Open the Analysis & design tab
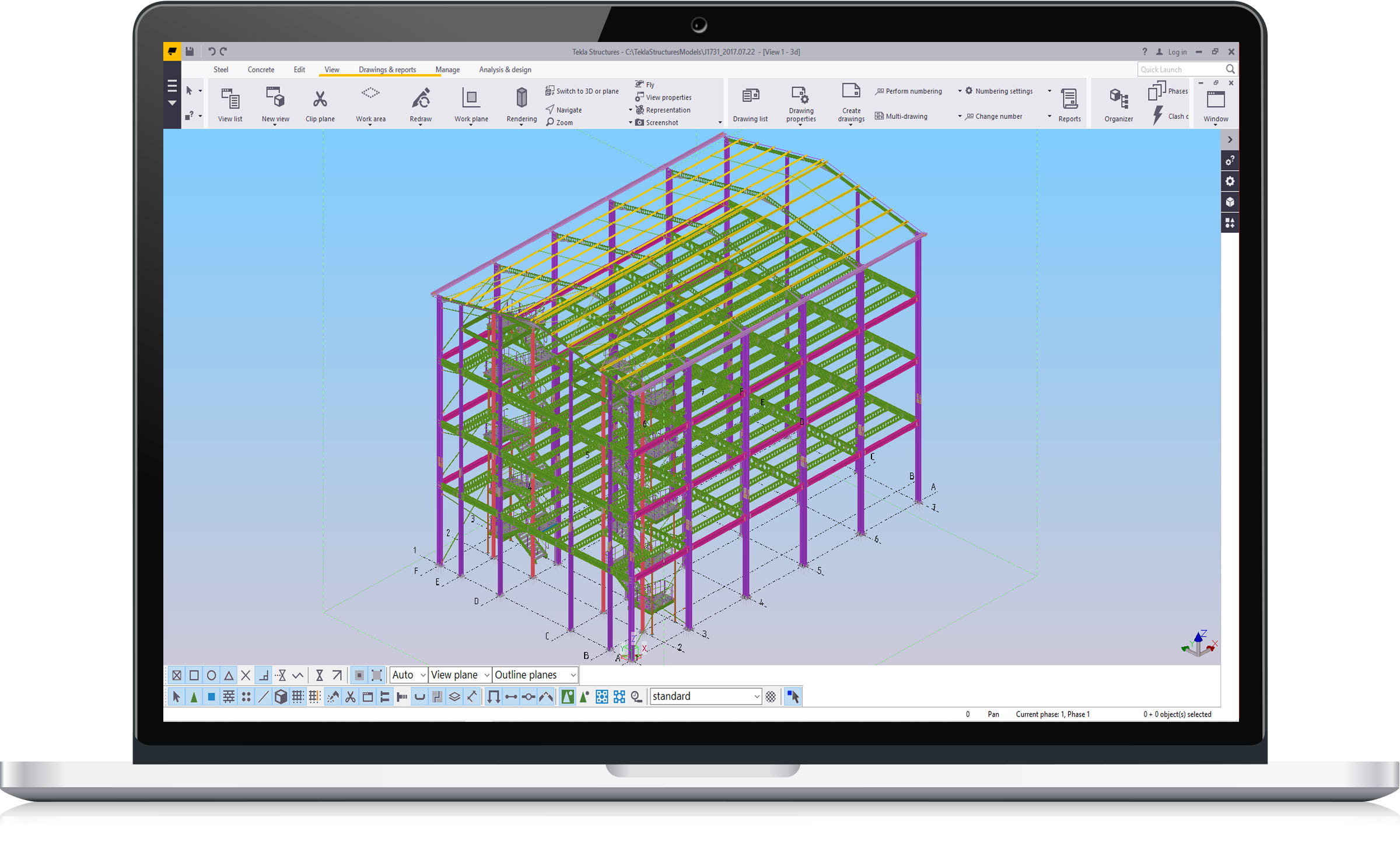The image size is (1400, 842). pos(505,69)
